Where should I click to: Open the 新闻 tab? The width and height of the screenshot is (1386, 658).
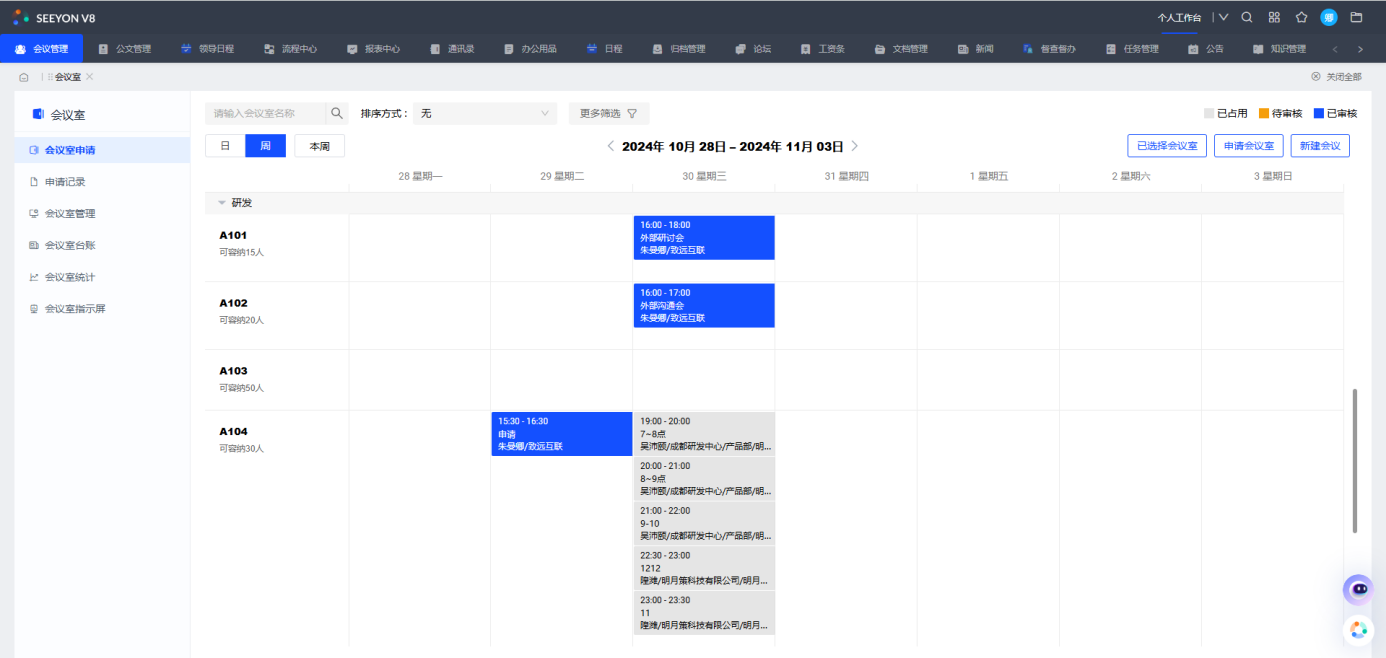pos(976,49)
